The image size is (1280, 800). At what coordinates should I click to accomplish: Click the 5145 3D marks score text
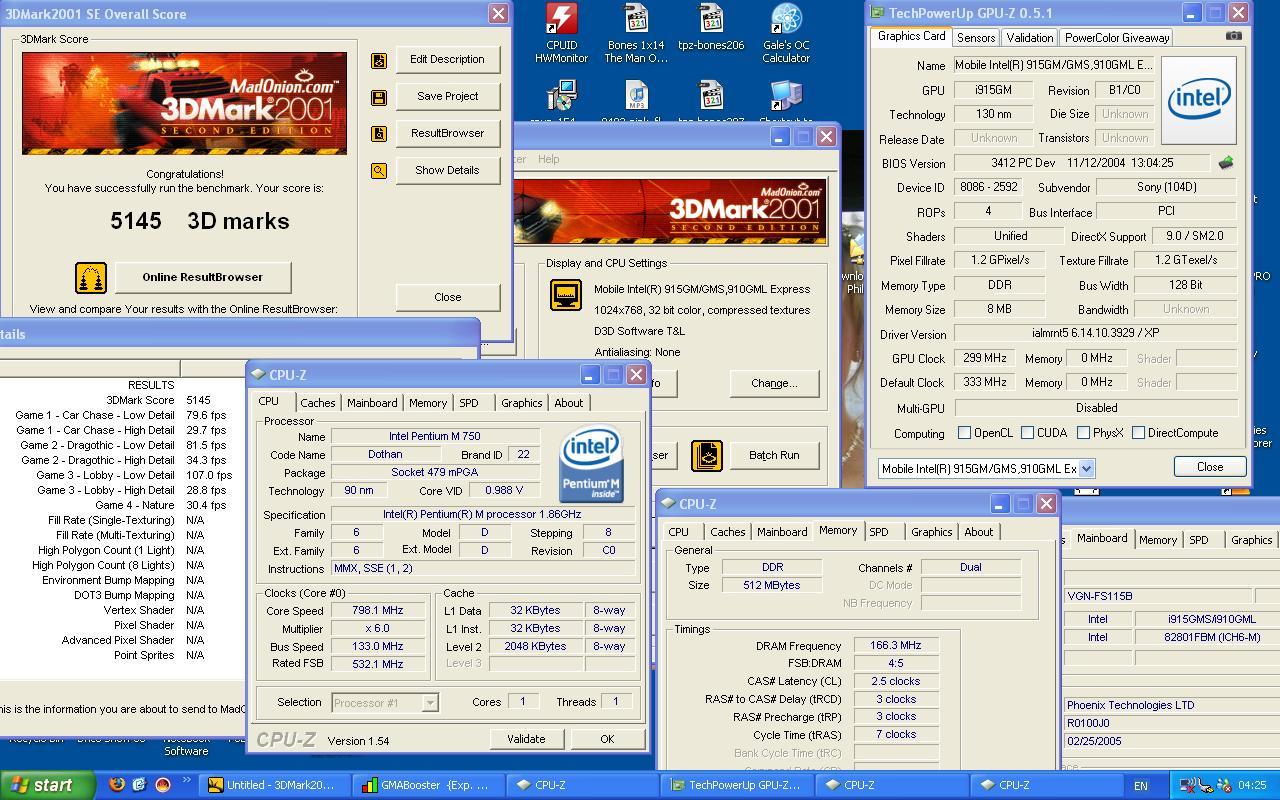pyautogui.click(x=200, y=221)
